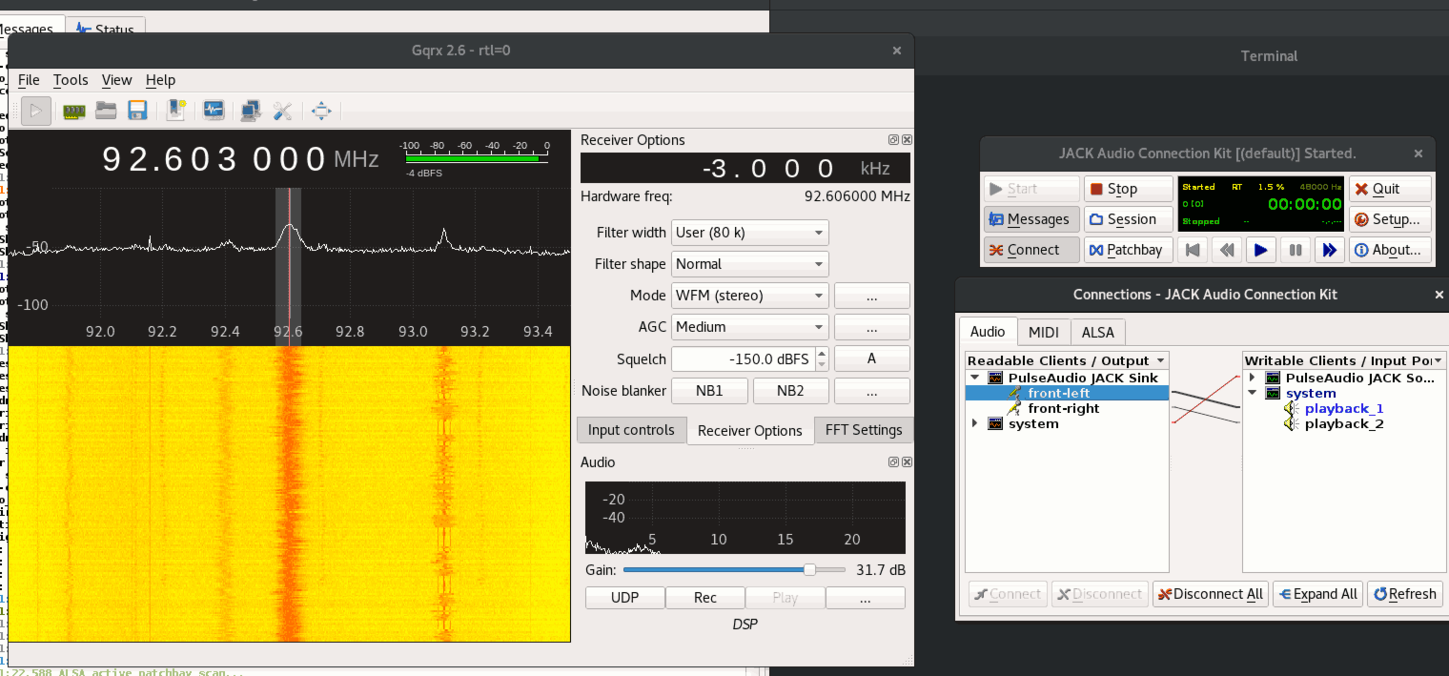This screenshot has height=676, width=1449.
Task: Click the Disconnect All button
Action: coord(1210,594)
